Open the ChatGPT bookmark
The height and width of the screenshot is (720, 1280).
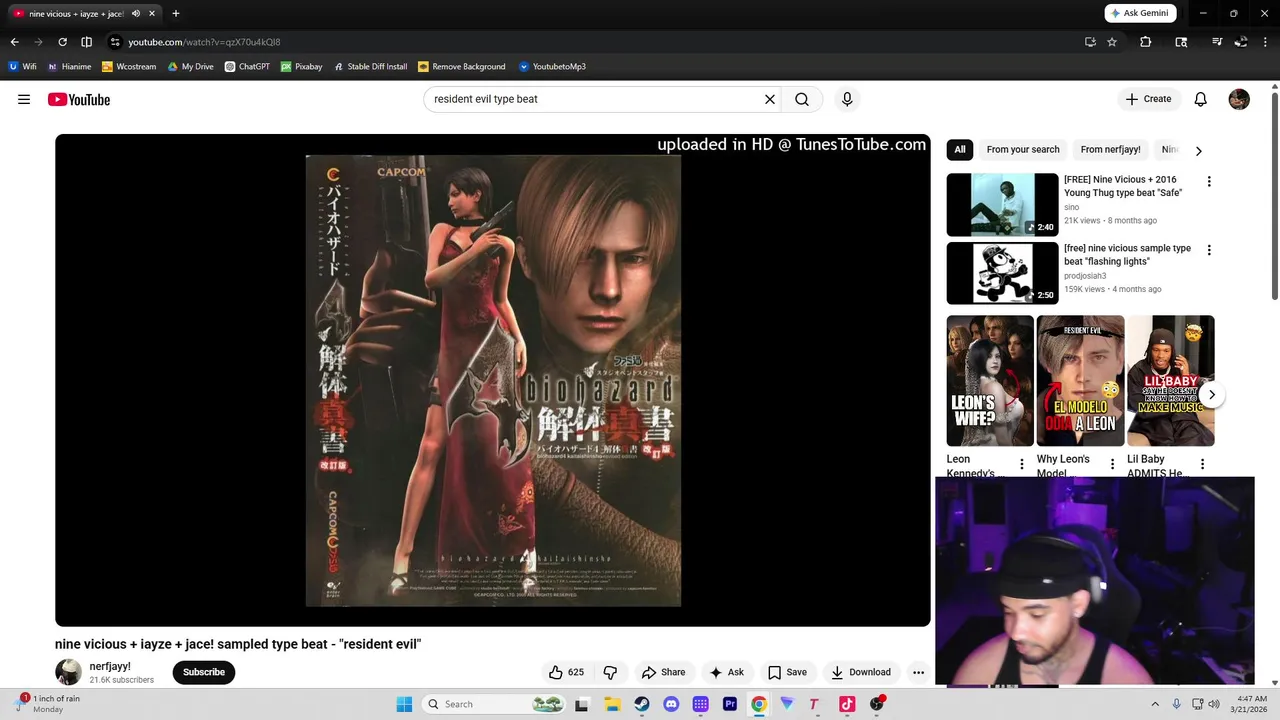pyautogui.click(x=247, y=67)
